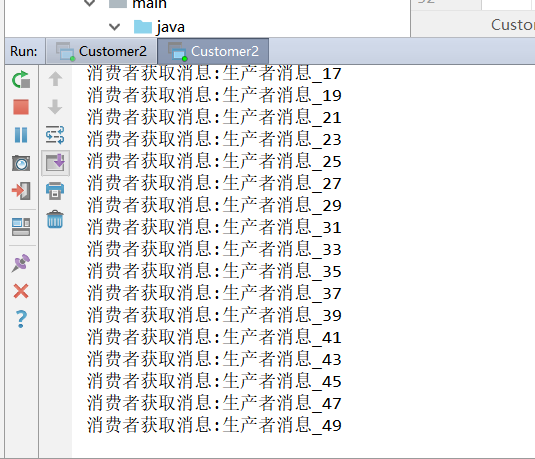Jump up the stack trace with up arrow
Viewport: 535px width, 459px height.
pyautogui.click(x=55, y=79)
